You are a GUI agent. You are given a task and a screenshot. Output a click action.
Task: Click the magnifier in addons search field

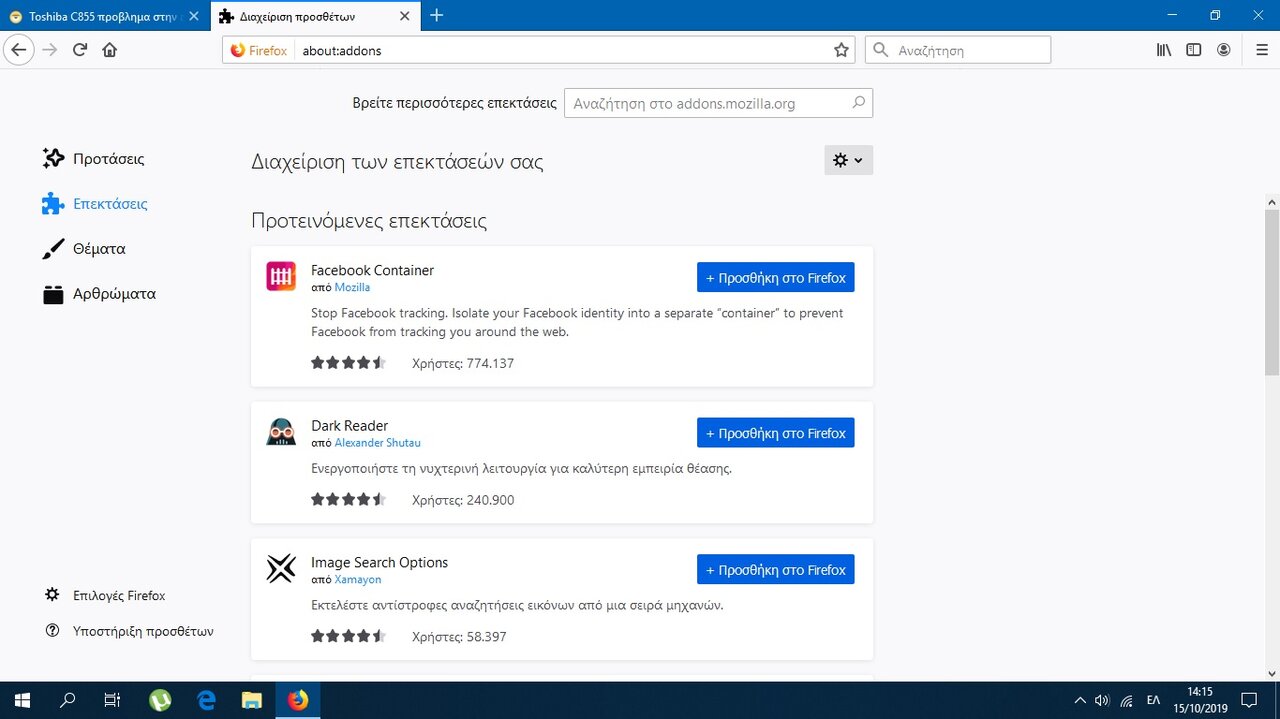click(858, 102)
